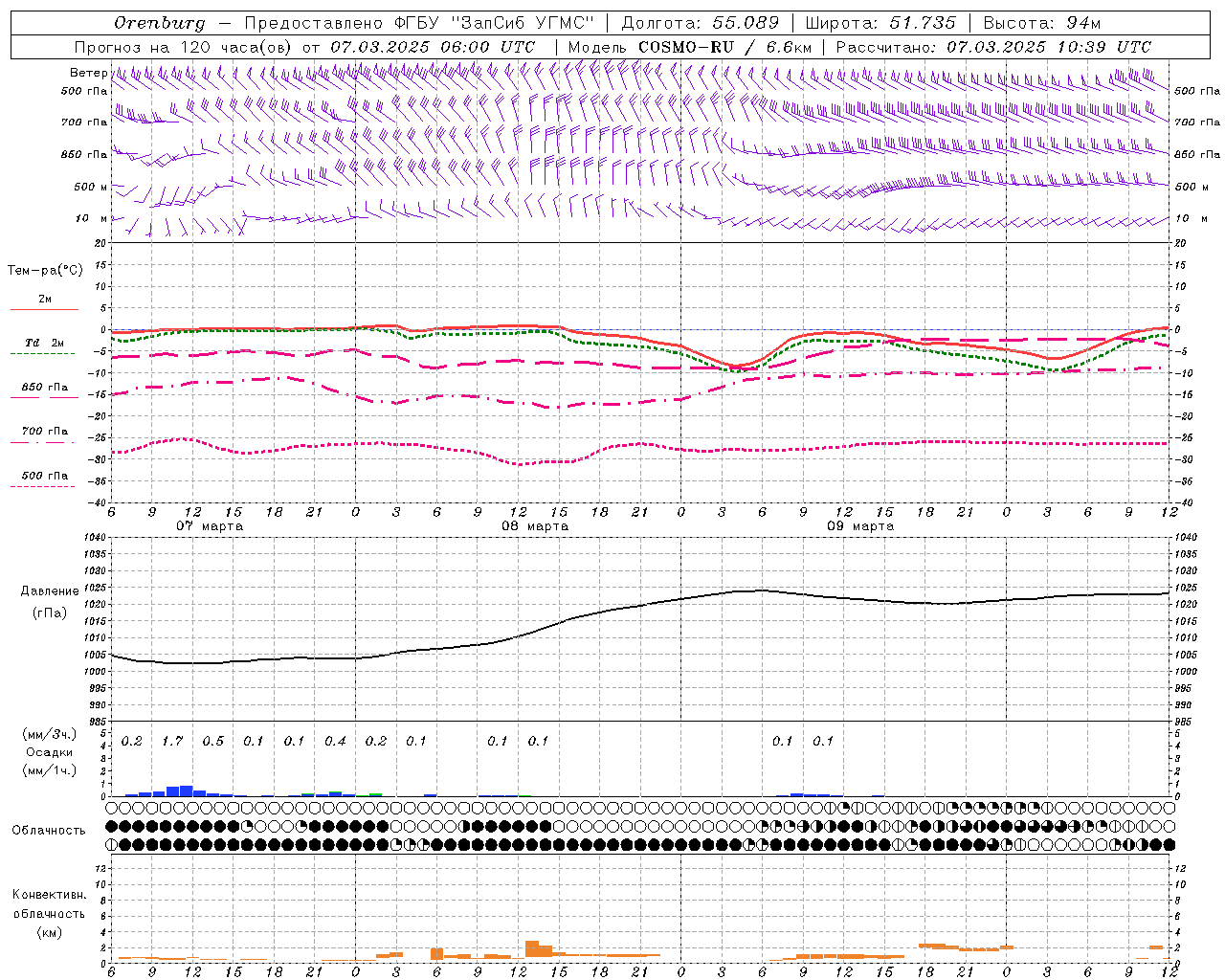This screenshot has width=1225, height=980.
Task: Click the 'Ветер' wind panel label
Action: (88, 73)
